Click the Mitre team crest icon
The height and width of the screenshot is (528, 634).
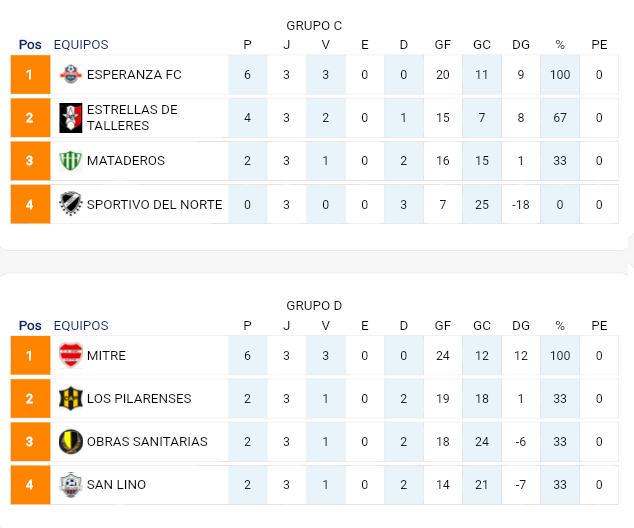[x=70, y=355]
